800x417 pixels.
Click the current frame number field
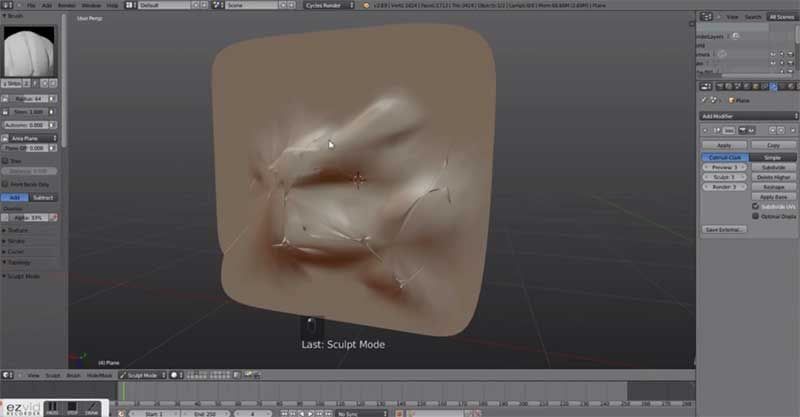tap(252, 413)
